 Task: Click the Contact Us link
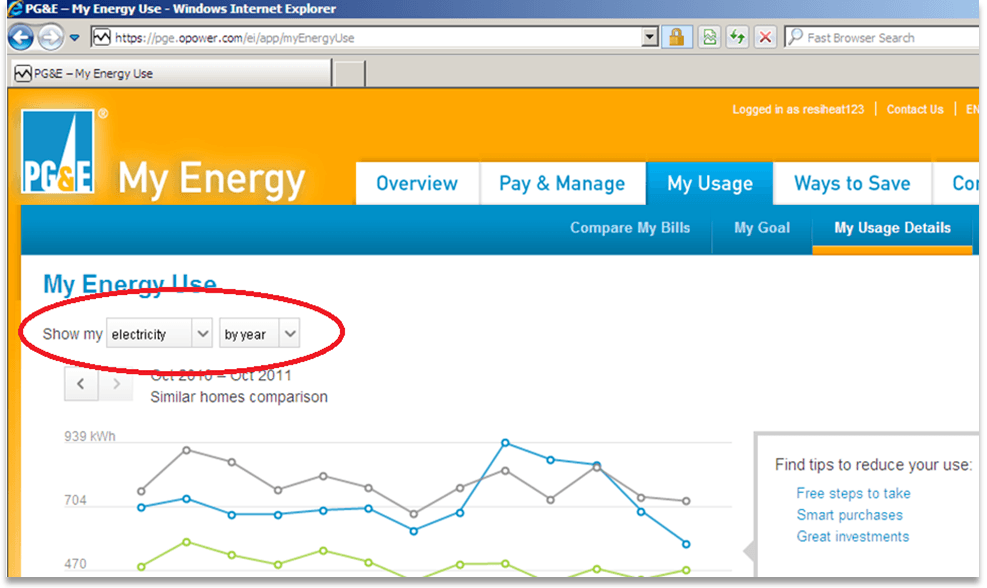point(914,110)
